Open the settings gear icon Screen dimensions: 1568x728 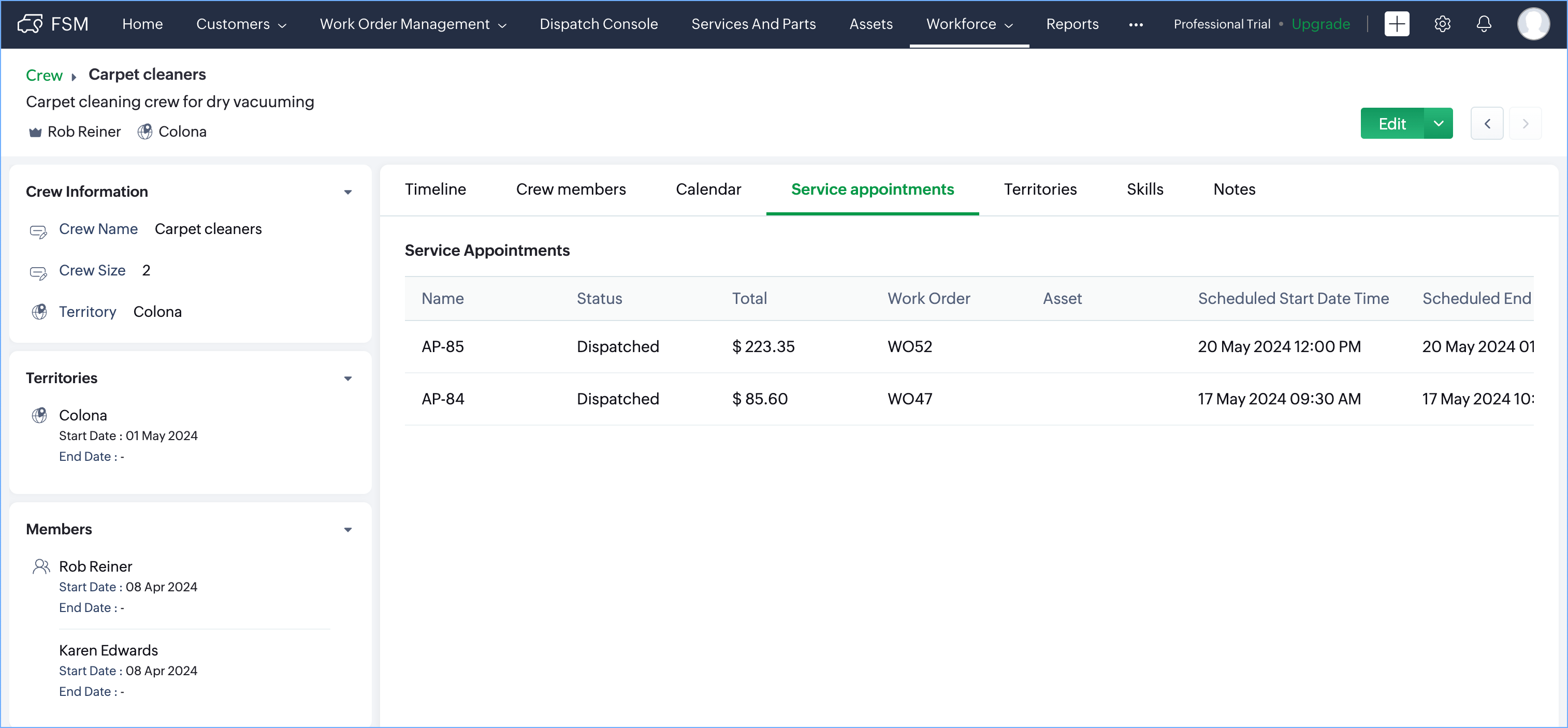(1442, 24)
